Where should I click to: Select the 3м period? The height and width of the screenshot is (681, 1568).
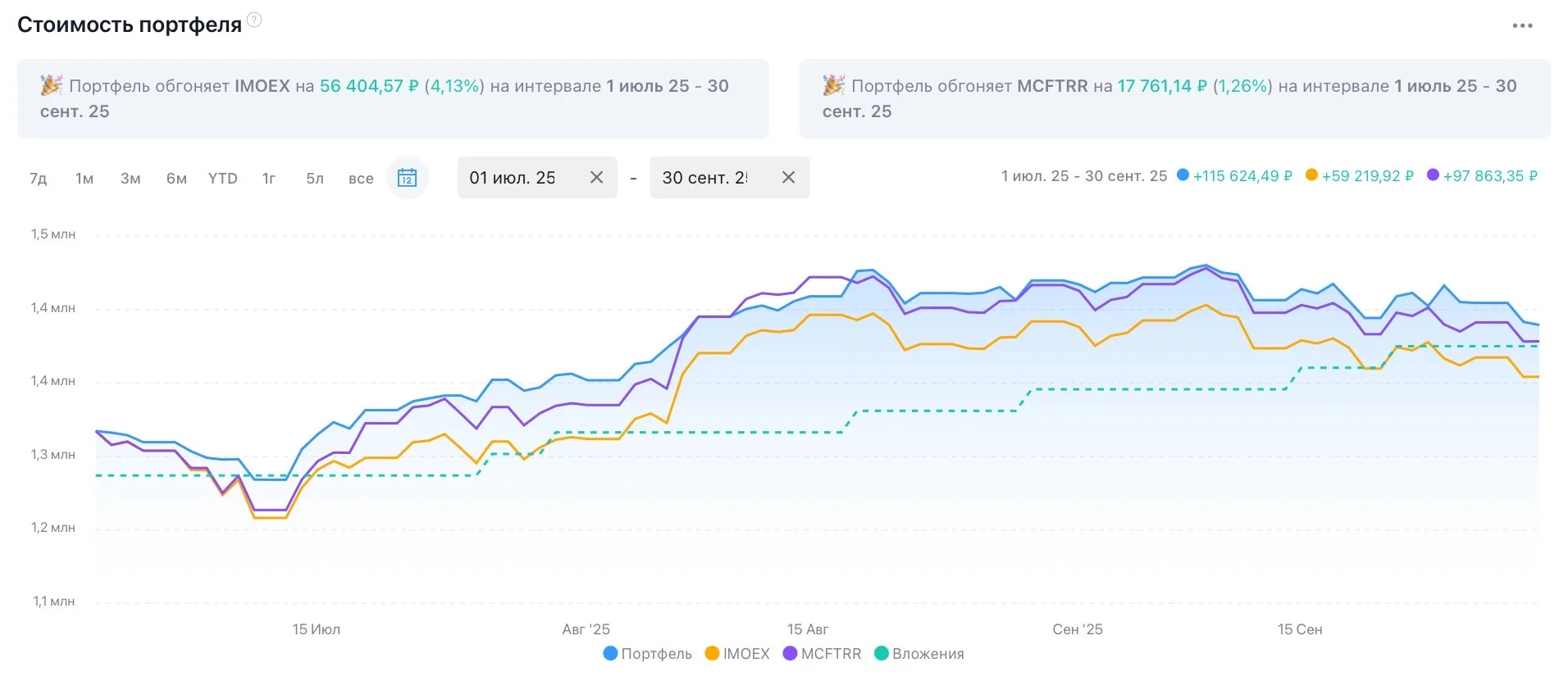point(130,178)
